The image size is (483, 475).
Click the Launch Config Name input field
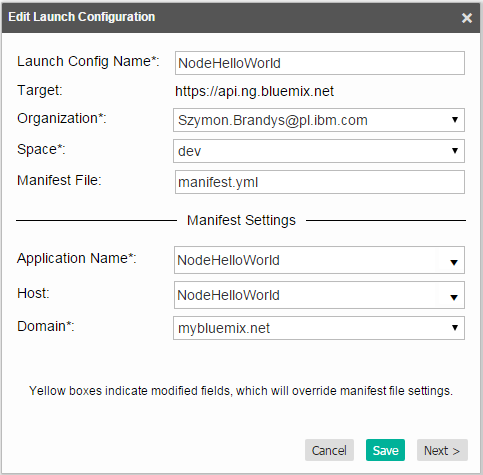point(320,63)
